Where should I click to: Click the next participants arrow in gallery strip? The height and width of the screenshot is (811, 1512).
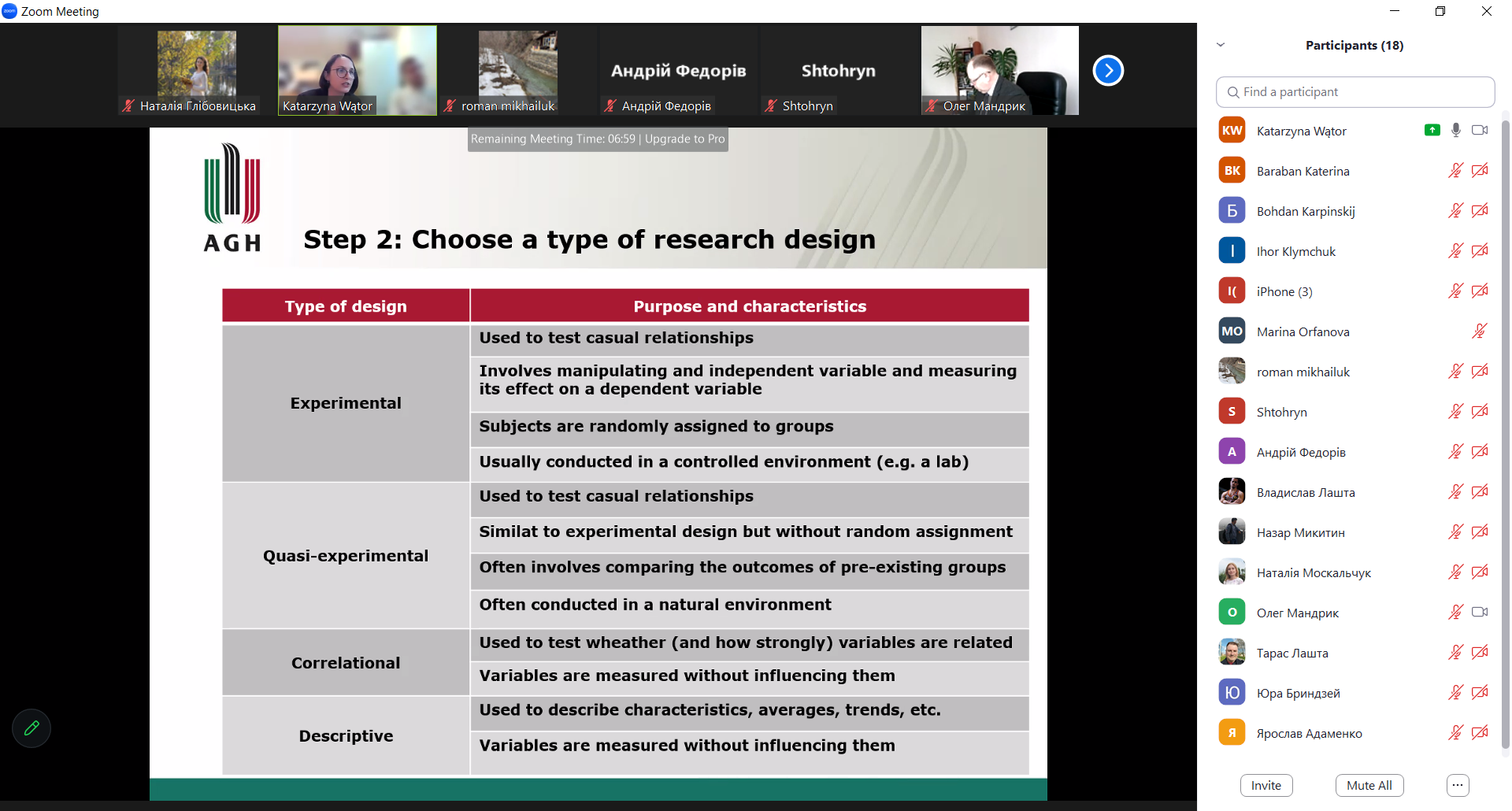click(1107, 71)
